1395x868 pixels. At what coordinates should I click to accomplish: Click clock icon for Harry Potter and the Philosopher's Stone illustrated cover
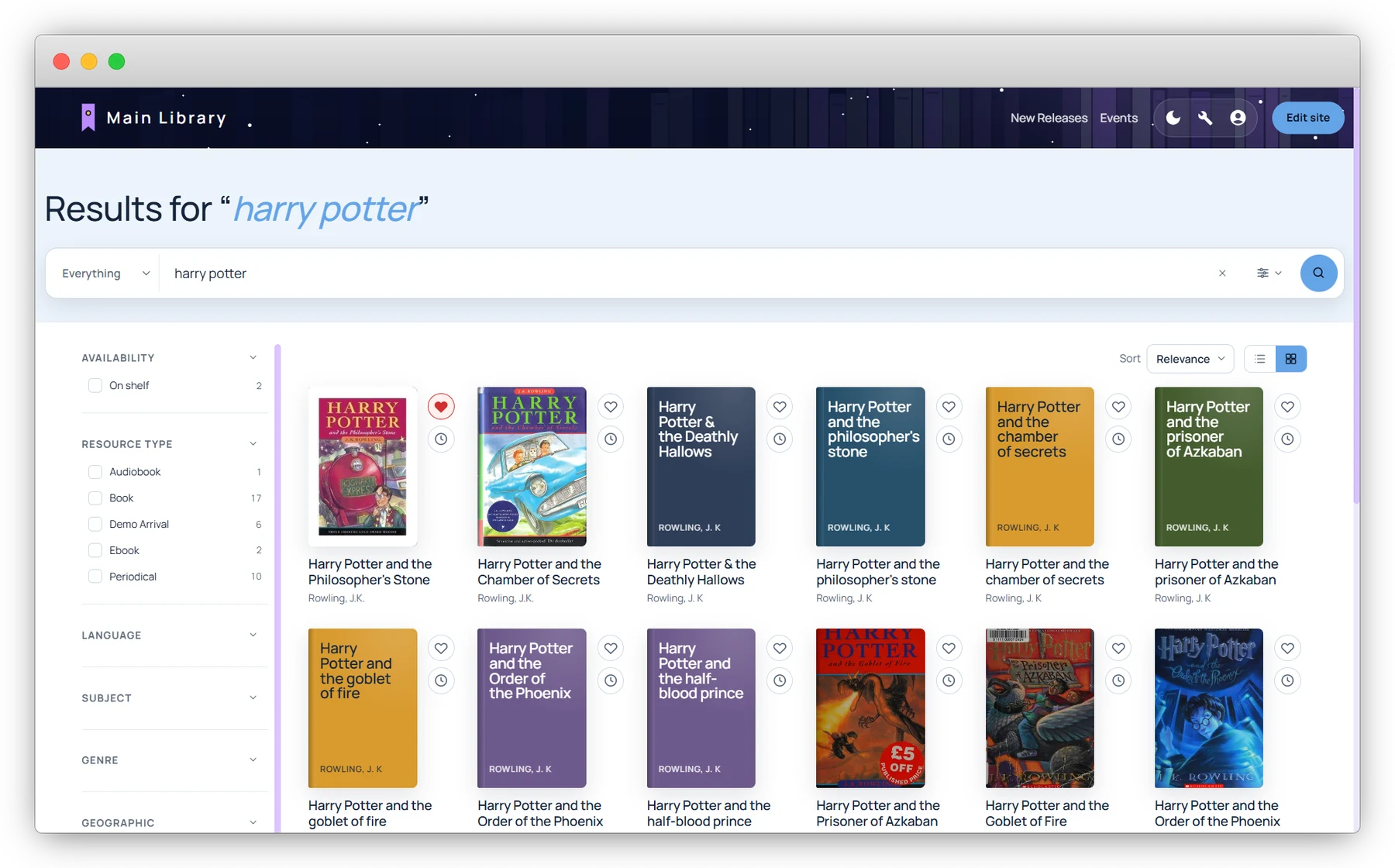tap(441, 439)
